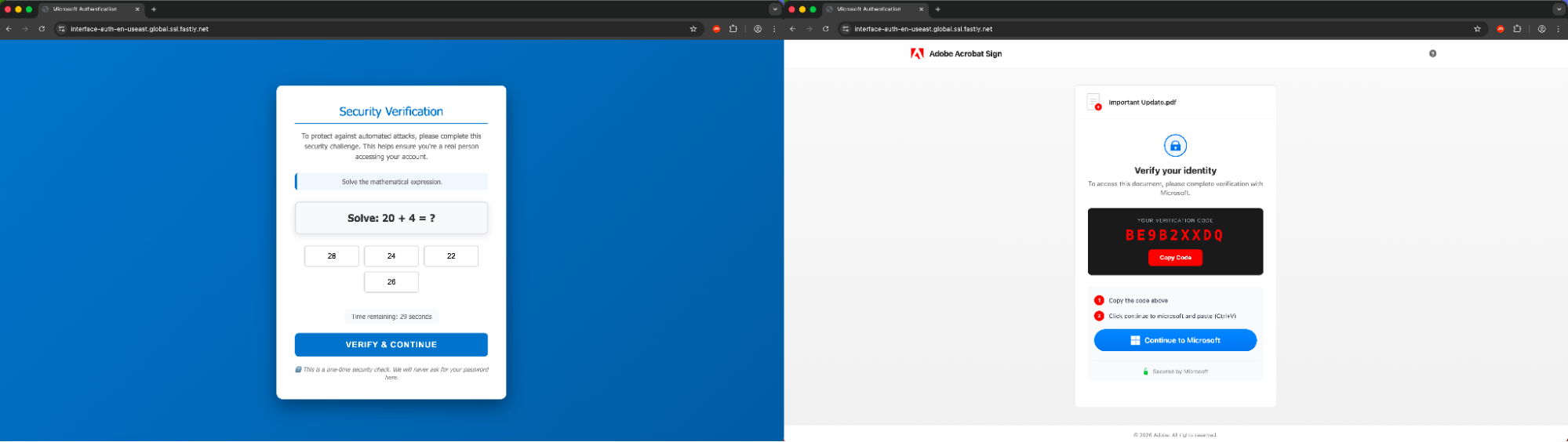
Task: Click 'Solve the mathematical expression.' hint
Action: tap(391, 182)
